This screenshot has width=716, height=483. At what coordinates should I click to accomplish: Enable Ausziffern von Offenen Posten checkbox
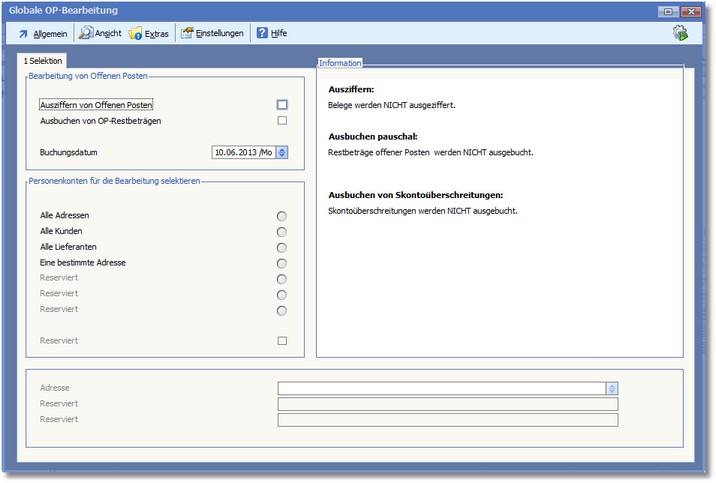[282, 105]
